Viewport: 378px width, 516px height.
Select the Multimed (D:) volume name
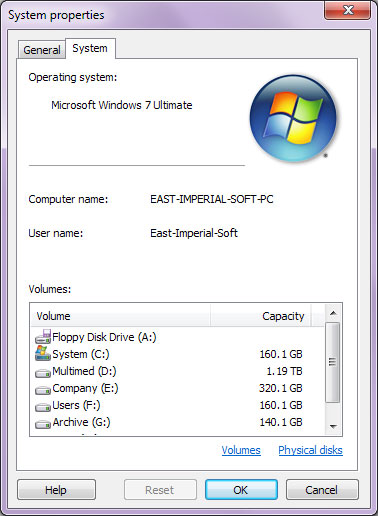(84, 371)
